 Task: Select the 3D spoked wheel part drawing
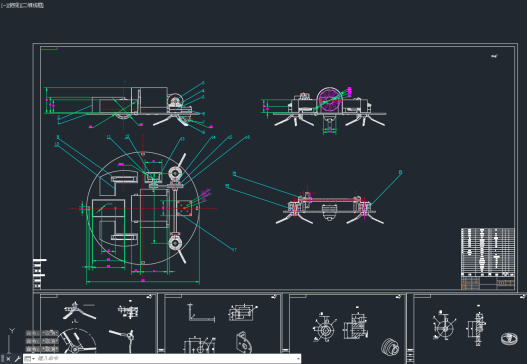click(509, 338)
